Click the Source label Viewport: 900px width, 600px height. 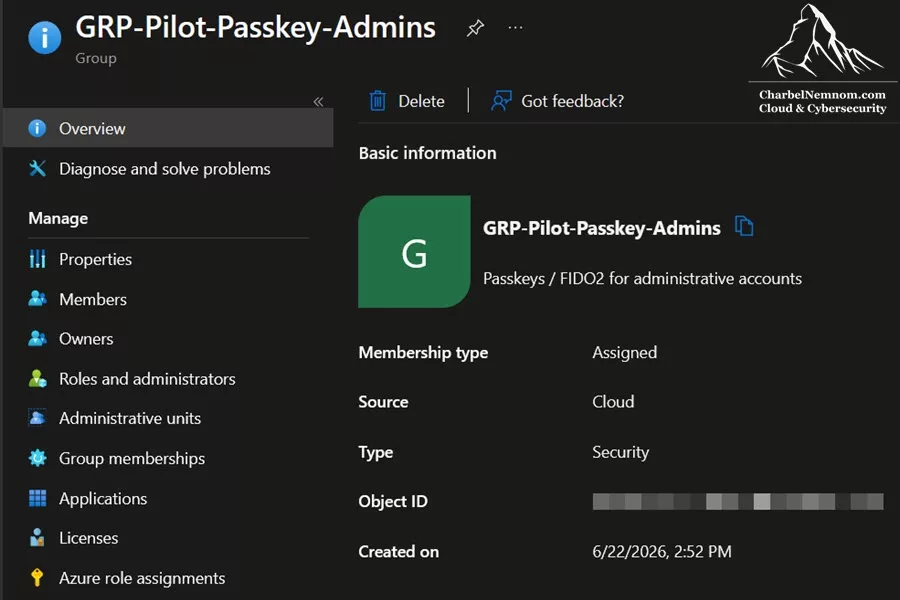click(x=383, y=402)
